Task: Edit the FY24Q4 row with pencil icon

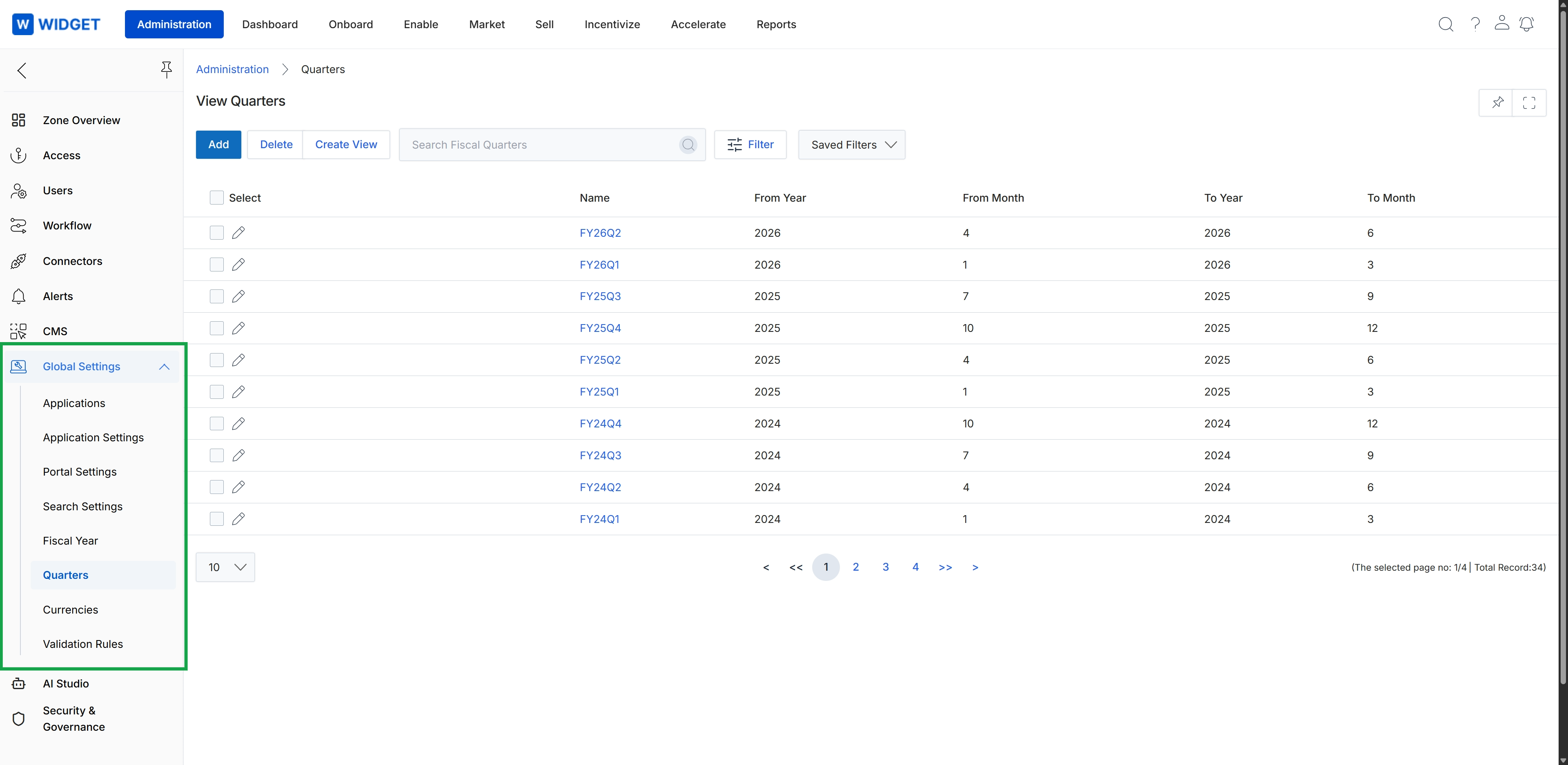Action: click(238, 424)
